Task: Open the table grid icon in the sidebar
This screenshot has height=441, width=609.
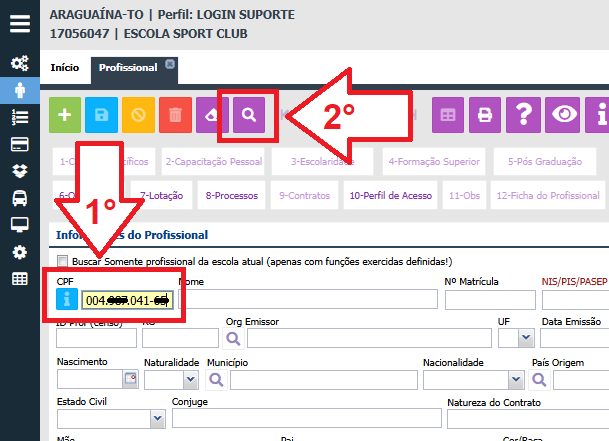Action: click(20, 279)
